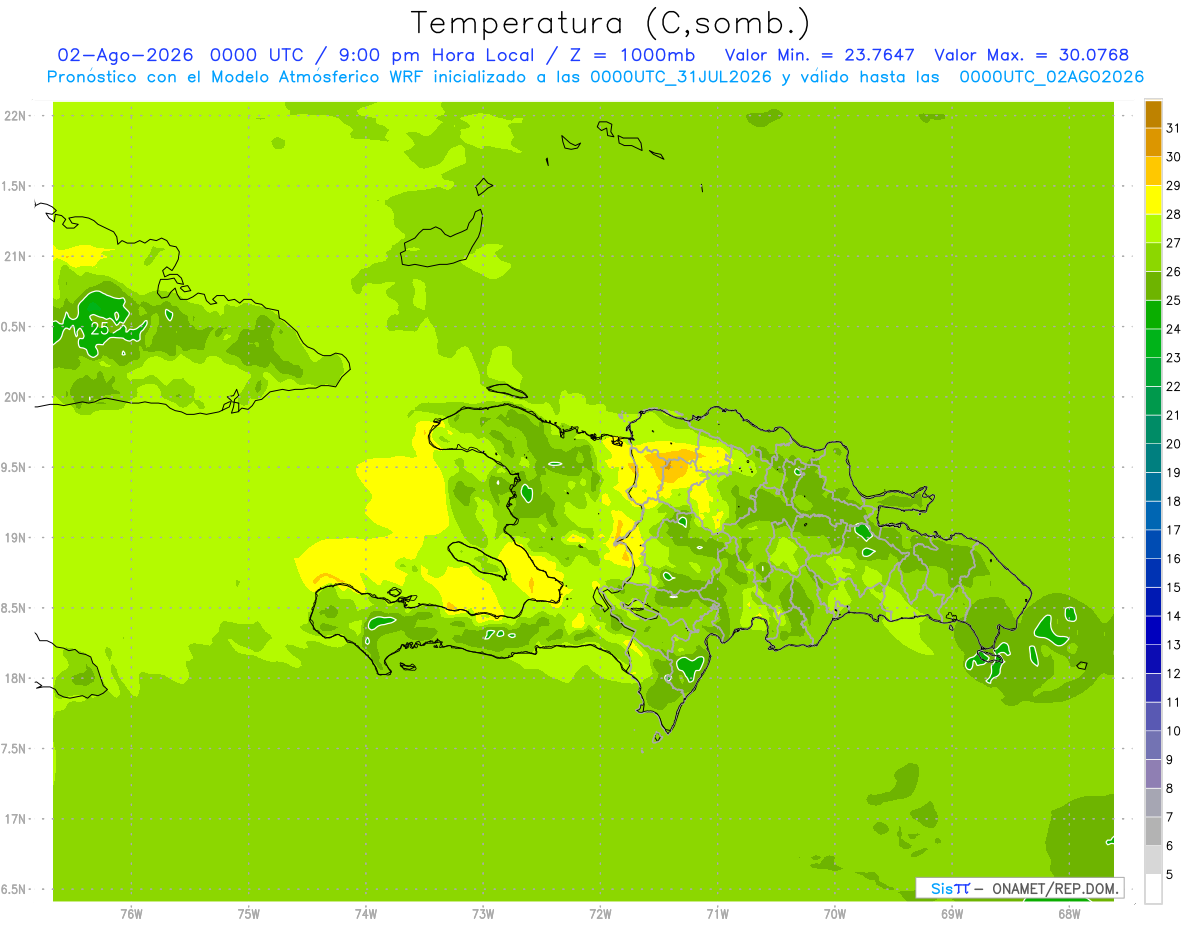Click the "70W" longitude label

pyautogui.click(x=834, y=913)
